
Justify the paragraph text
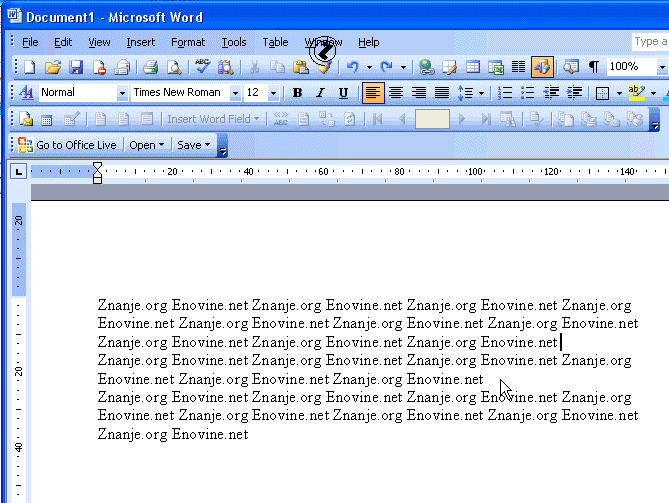442,93
